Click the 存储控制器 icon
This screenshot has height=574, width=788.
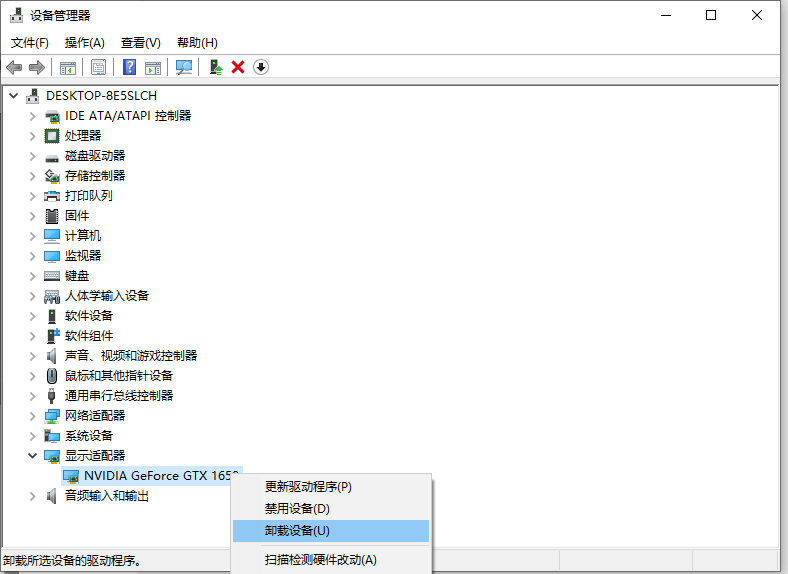pos(52,176)
